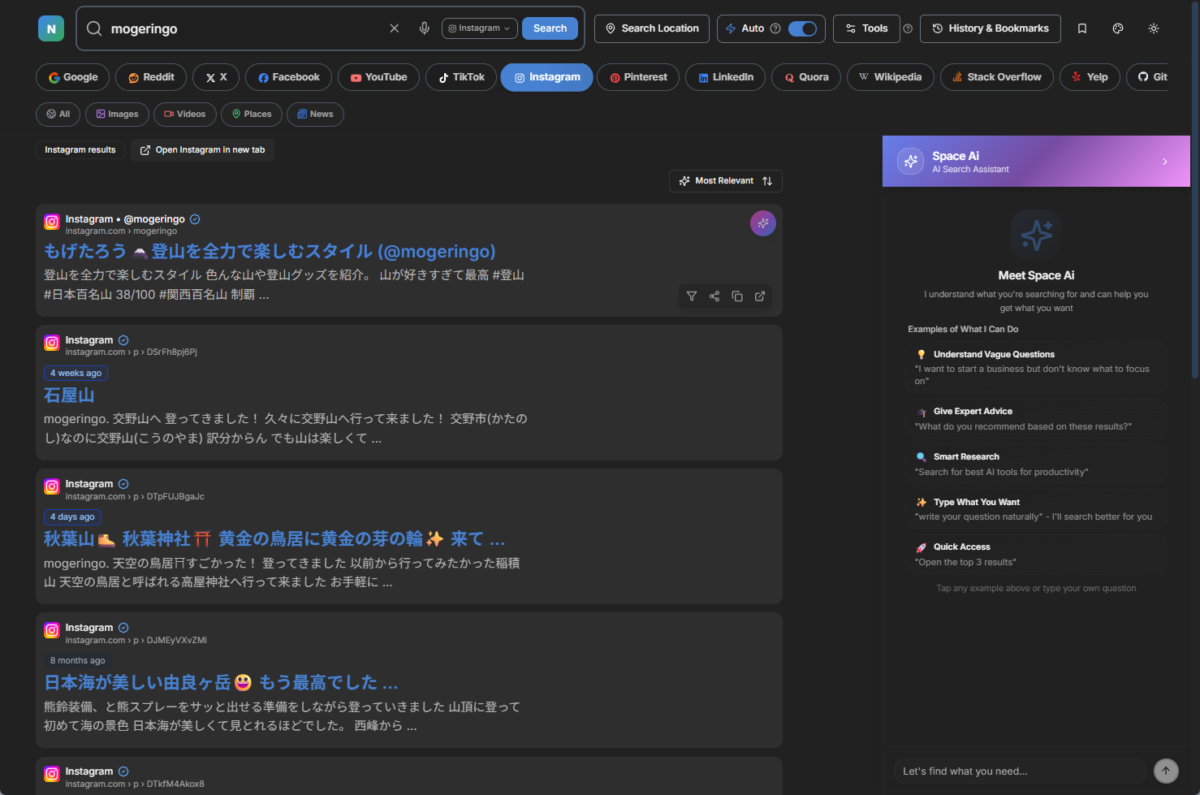The height and width of the screenshot is (795, 1200).
Task: Click the filter icon on the @mogeringo result
Action: click(691, 296)
